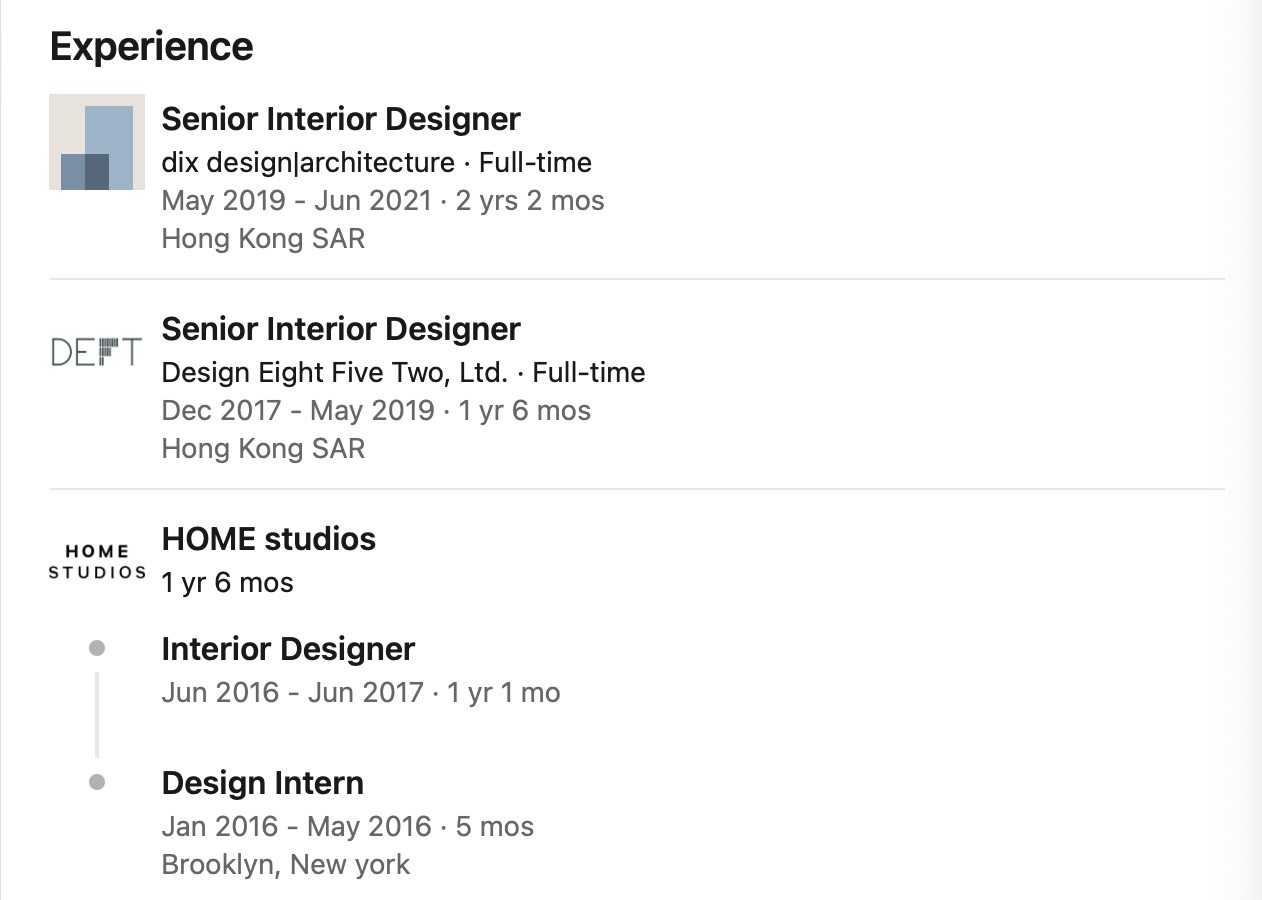Viewport: 1262px width, 900px height.
Task: Click the 1 yr 6 mos HOME studios duration
Action: tap(228, 582)
